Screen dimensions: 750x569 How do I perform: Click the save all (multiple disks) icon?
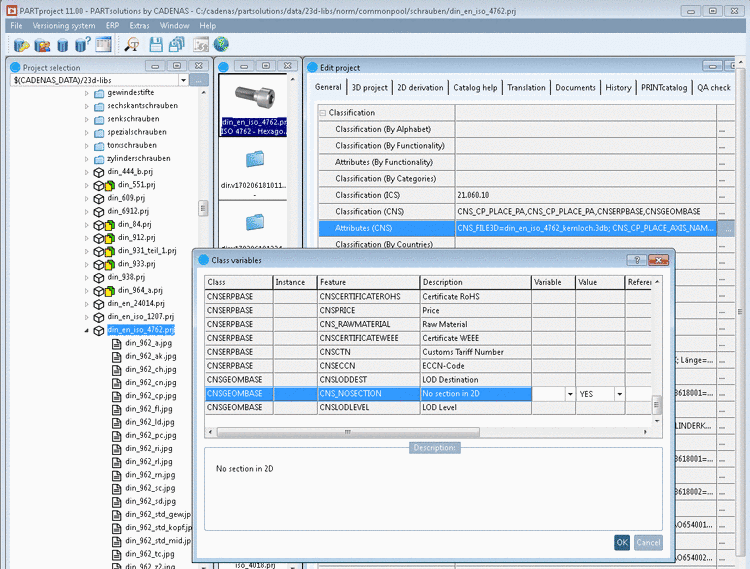pos(176,44)
